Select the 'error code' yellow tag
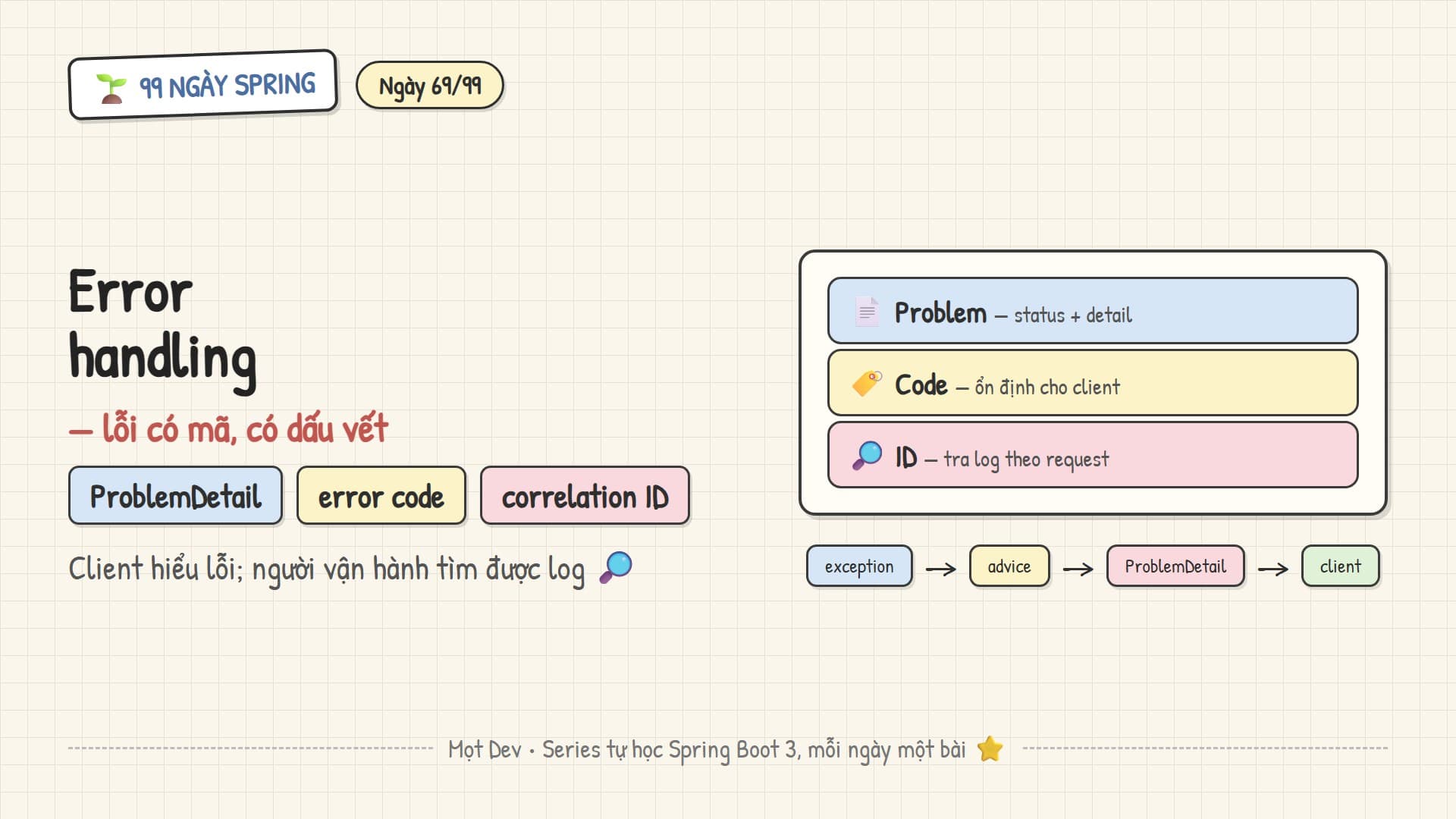1456x819 pixels. tap(381, 496)
